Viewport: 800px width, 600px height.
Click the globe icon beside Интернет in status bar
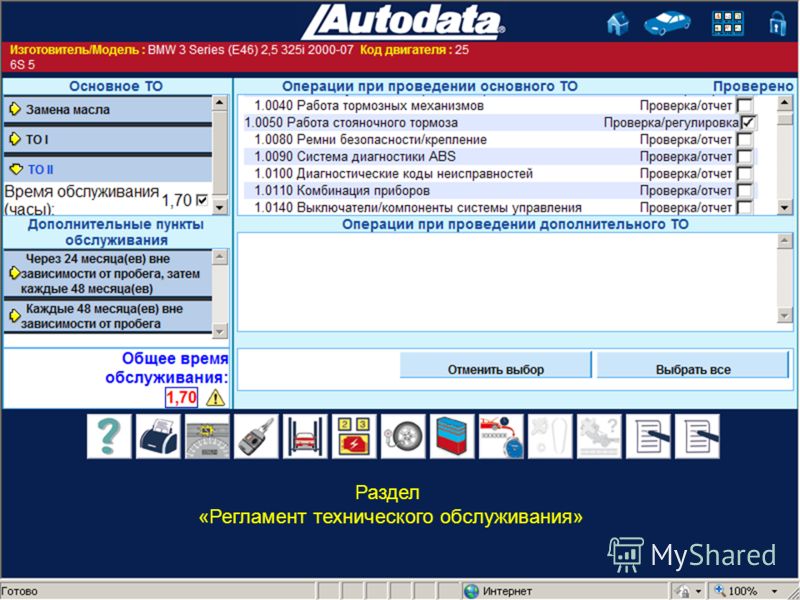pyautogui.click(x=471, y=591)
